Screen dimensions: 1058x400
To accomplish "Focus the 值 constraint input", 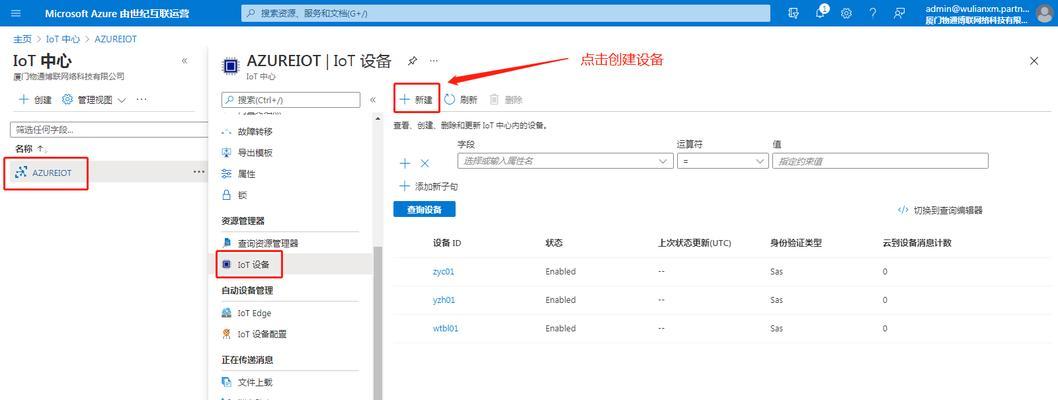I will coord(880,161).
